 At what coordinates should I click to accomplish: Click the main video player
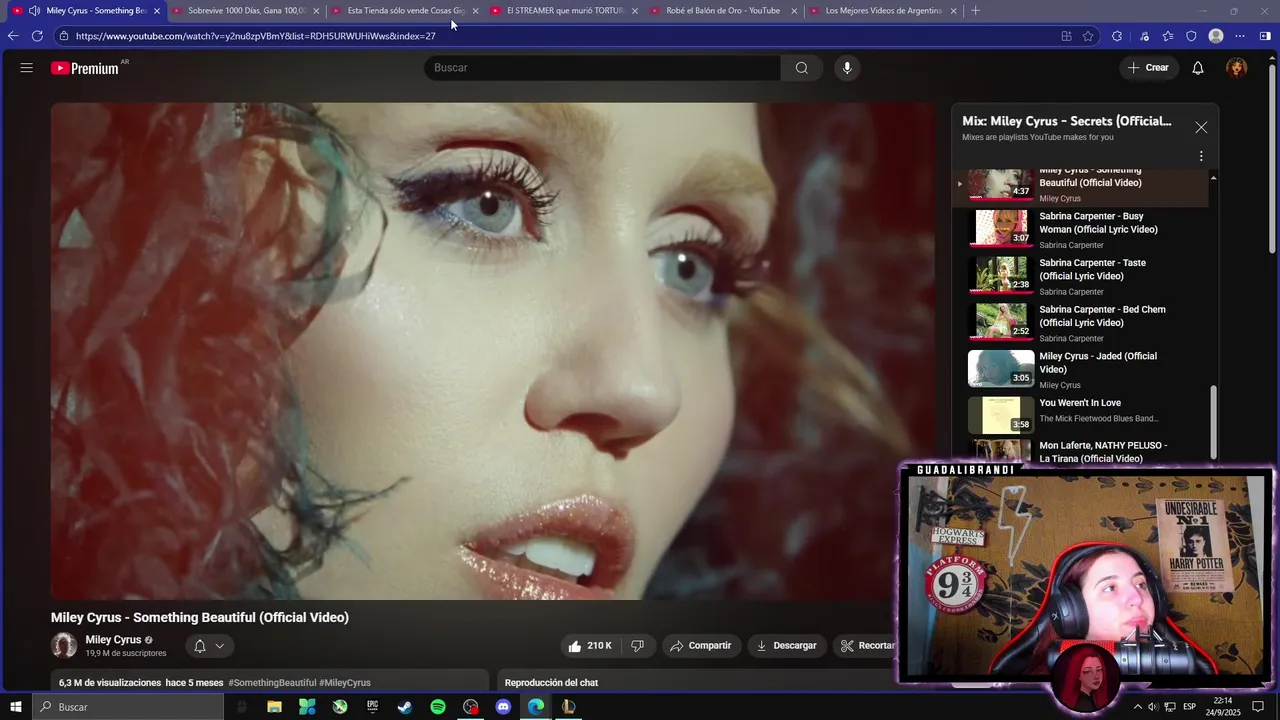494,351
